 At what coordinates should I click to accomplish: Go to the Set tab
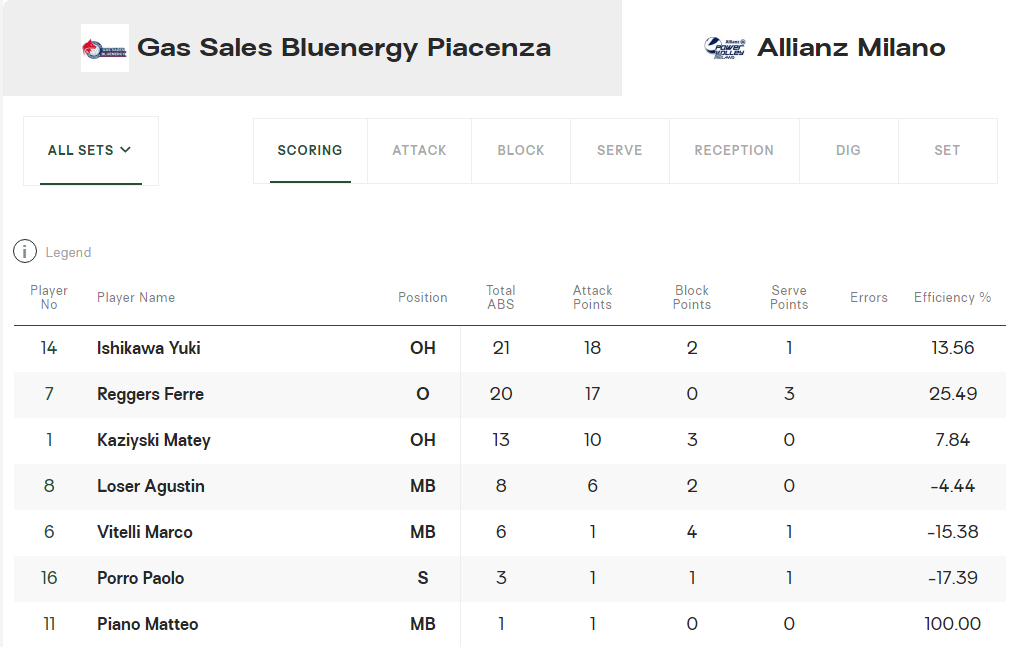click(x=947, y=150)
